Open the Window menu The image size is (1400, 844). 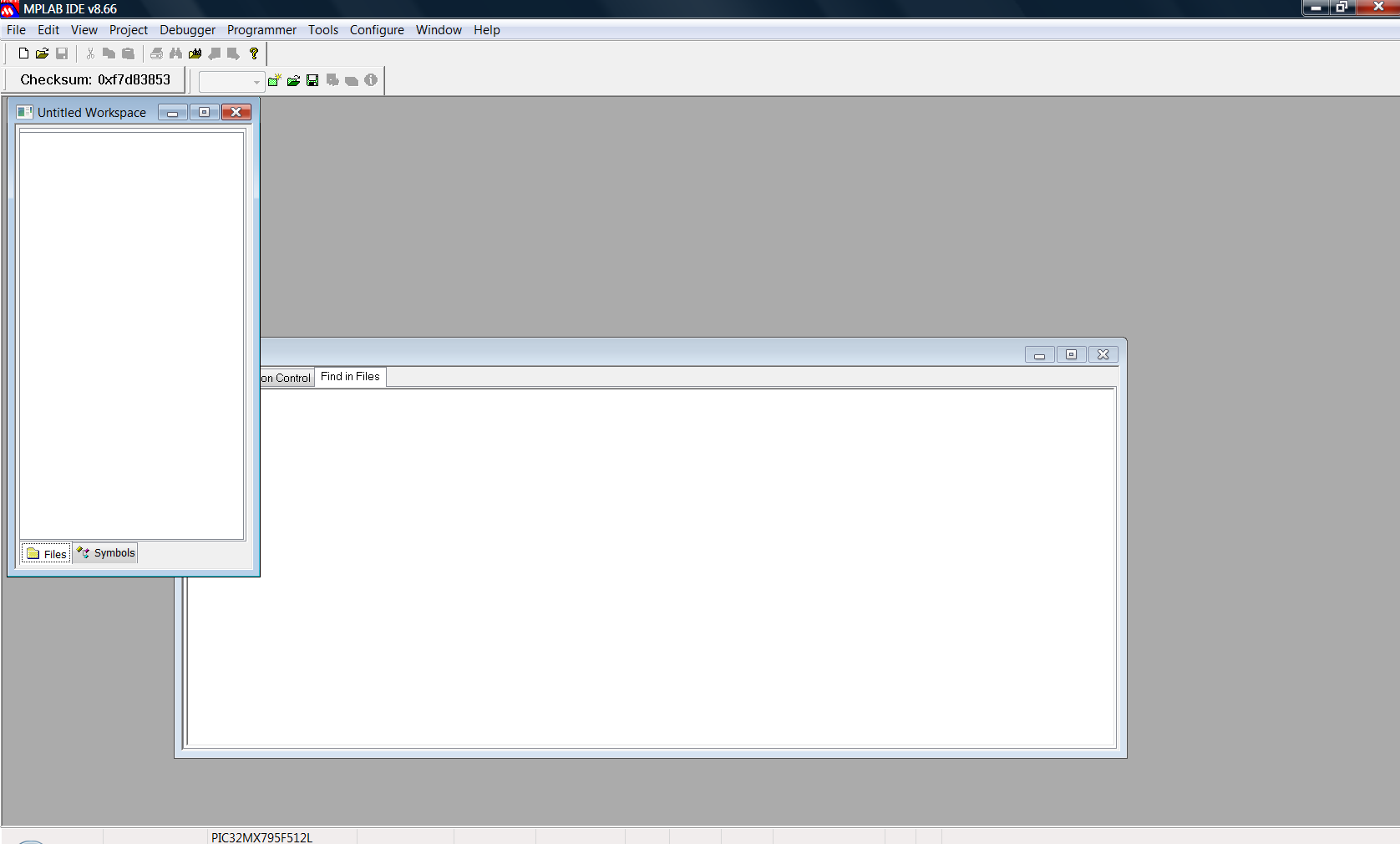click(439, 30)
